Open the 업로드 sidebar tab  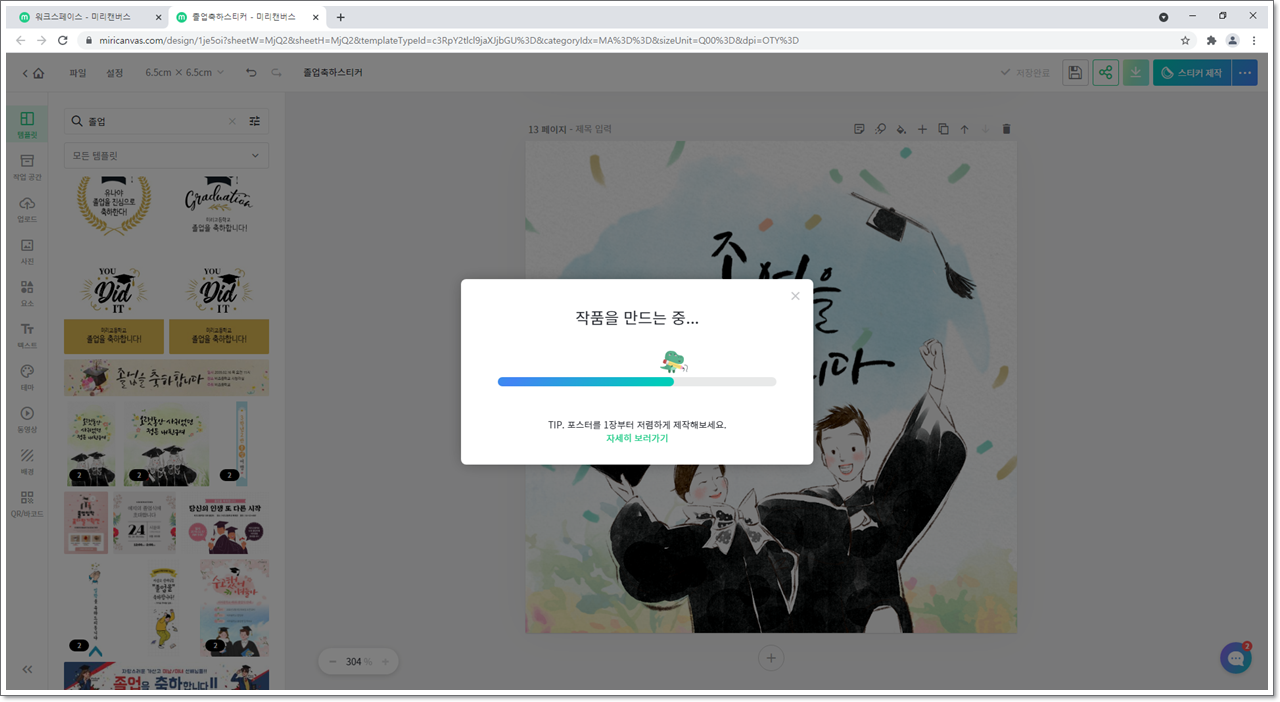click(27, 209)
